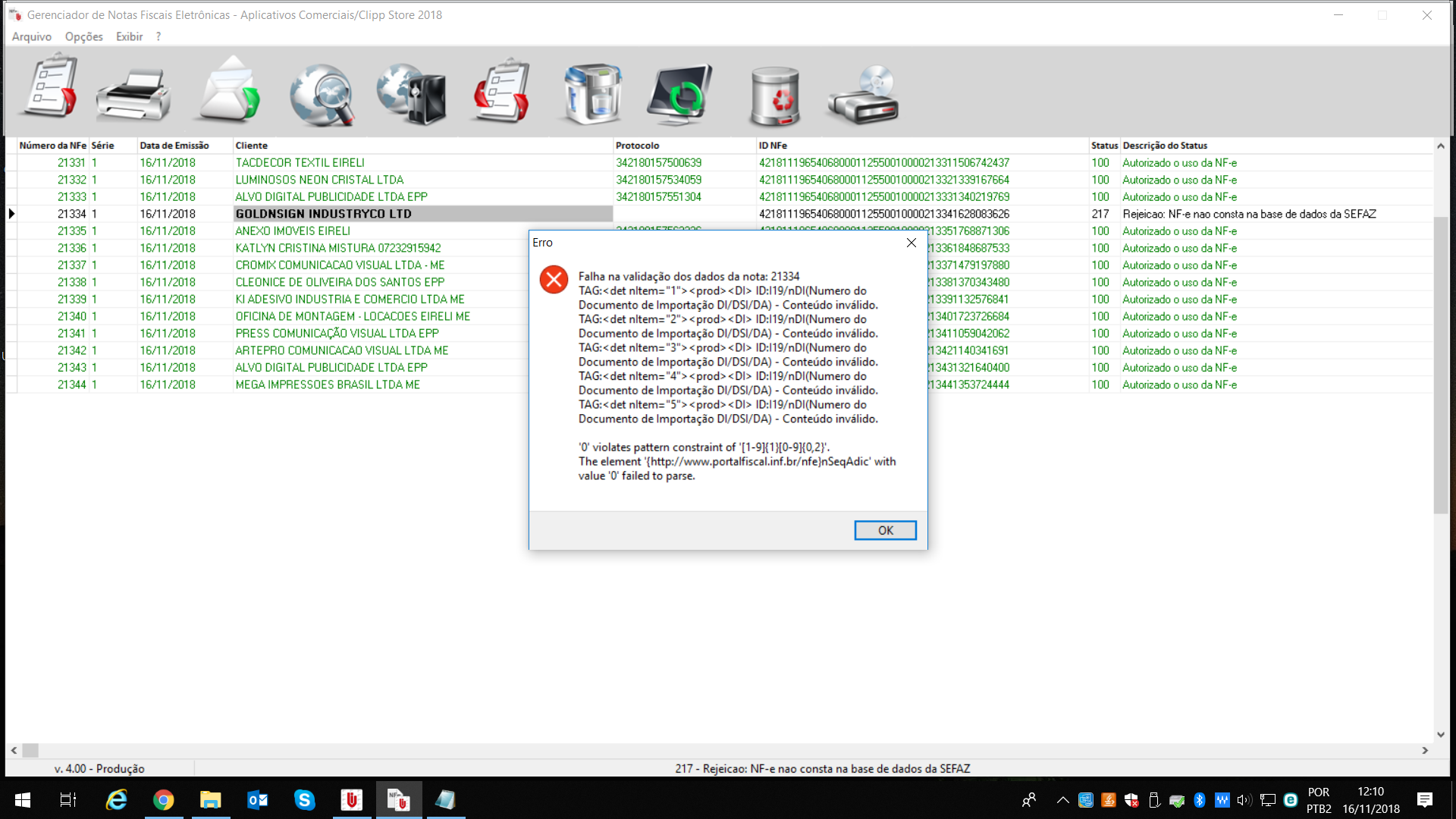
Task: Click the row selector arrow for 21334
Action: click(11, 214)
